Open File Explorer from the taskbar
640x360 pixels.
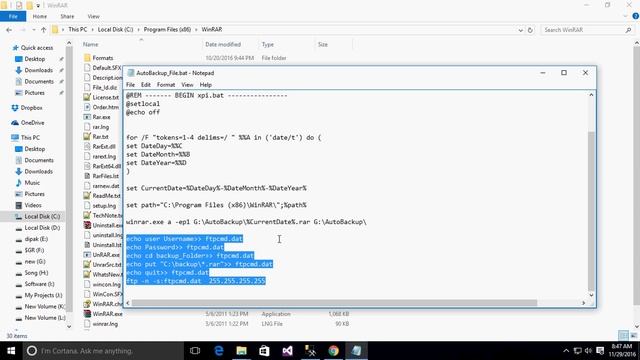point(242,351)
